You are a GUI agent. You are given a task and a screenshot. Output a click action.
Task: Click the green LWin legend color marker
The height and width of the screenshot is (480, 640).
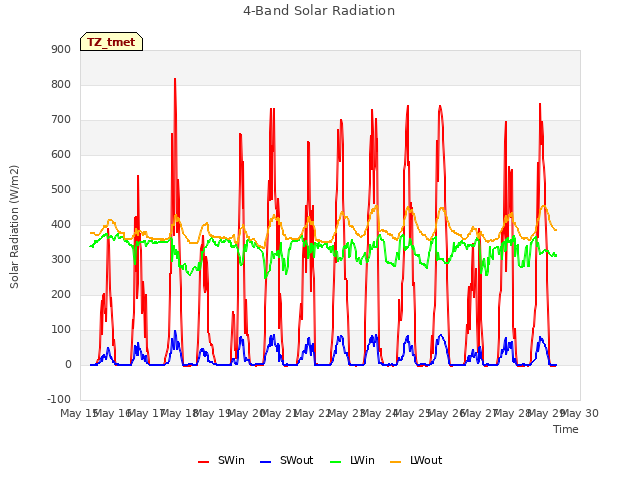tap(335, 462)
